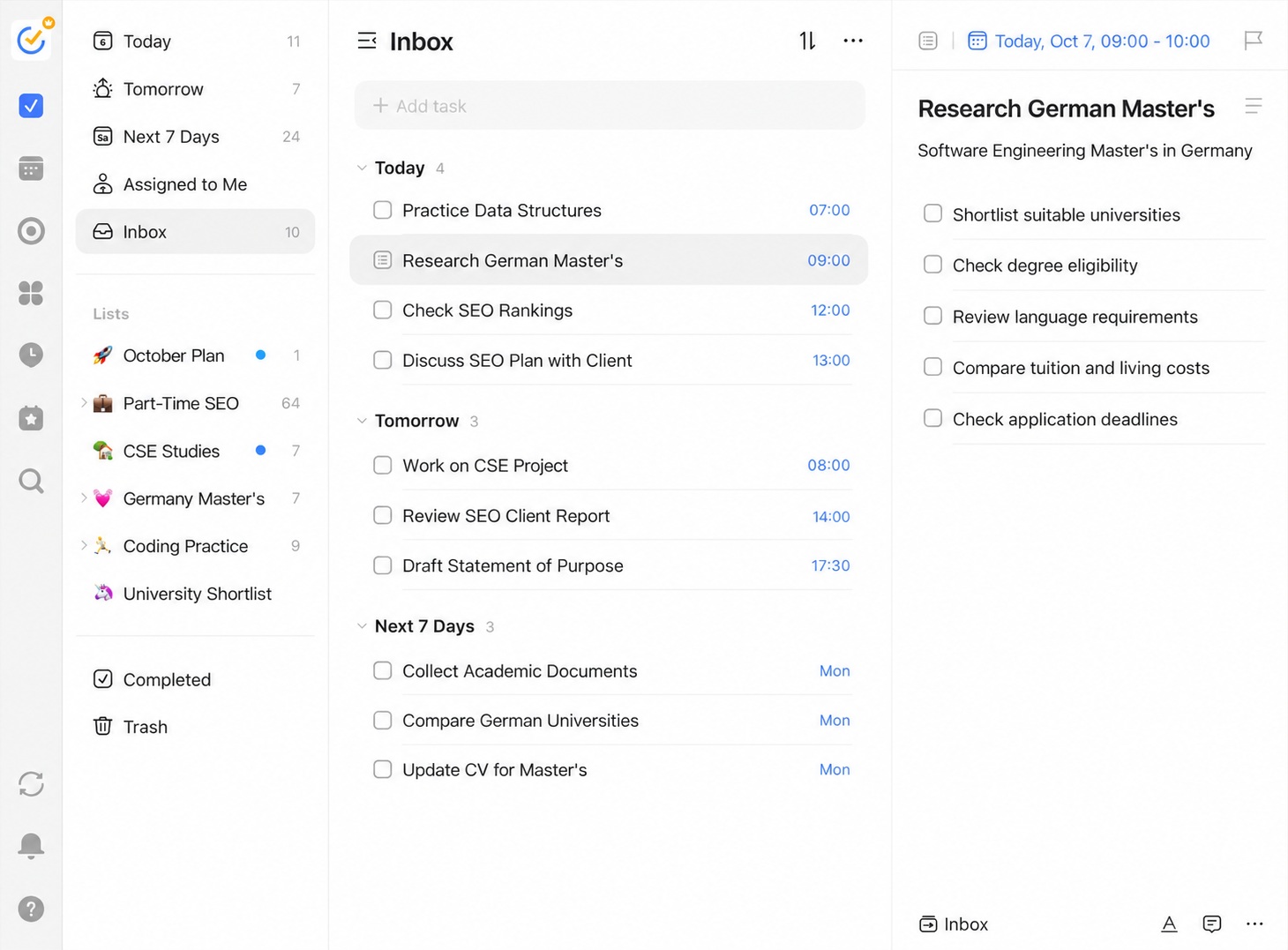
Task: Set priority with the flag icon
Action: 1253,41
